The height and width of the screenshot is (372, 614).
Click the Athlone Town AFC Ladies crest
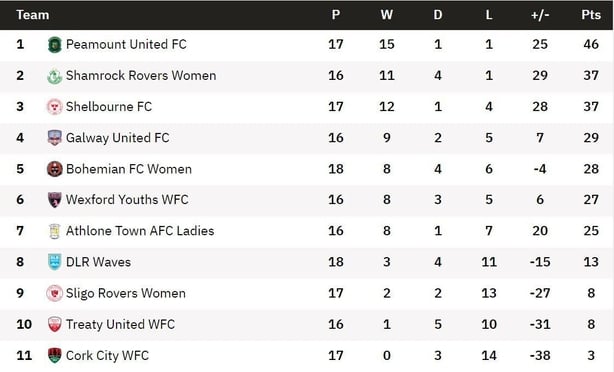(x=54, y=231)
